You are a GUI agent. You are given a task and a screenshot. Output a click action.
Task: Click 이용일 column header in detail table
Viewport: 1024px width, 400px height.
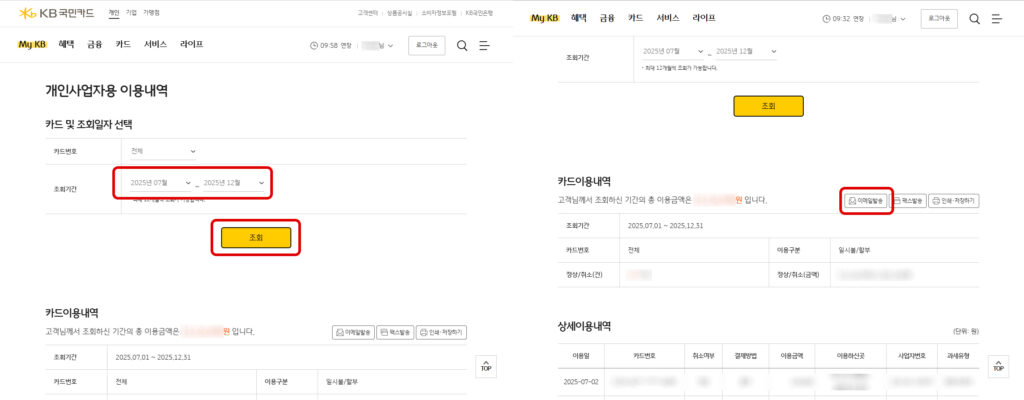point(581,356)
